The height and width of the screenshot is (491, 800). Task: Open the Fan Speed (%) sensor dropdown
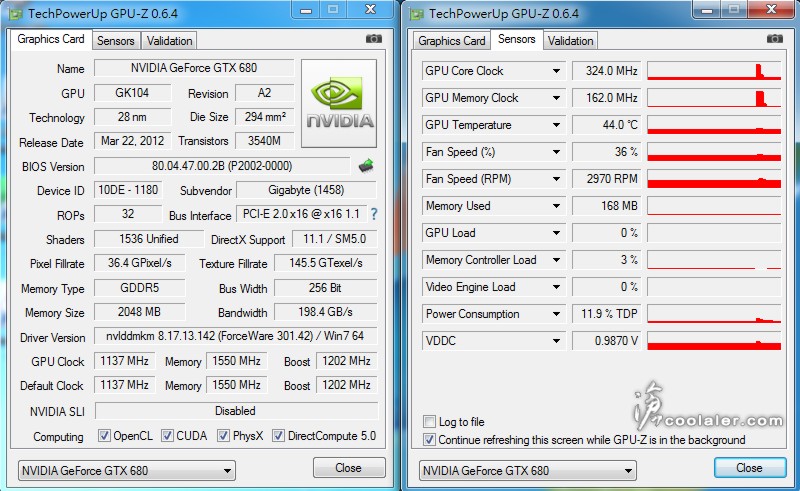pyautogui.click(x=557, y=152)
